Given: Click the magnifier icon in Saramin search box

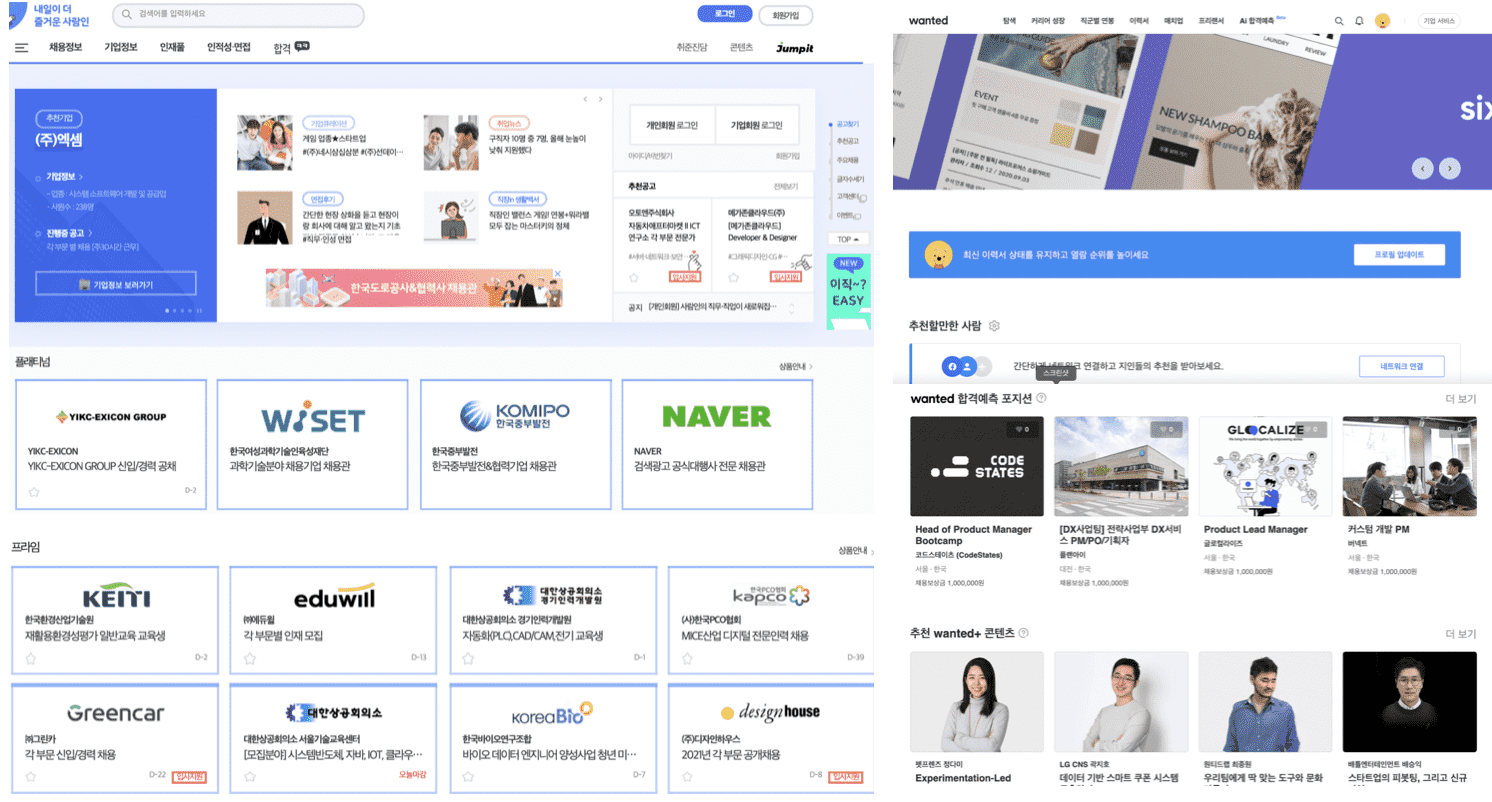Looking at the screenshot, I should pos(126,14).
